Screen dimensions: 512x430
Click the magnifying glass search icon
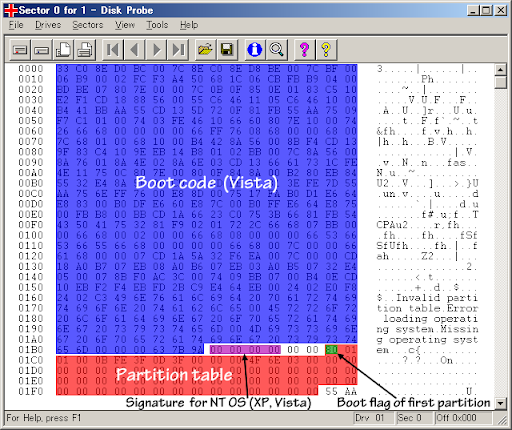click(277, 50)
